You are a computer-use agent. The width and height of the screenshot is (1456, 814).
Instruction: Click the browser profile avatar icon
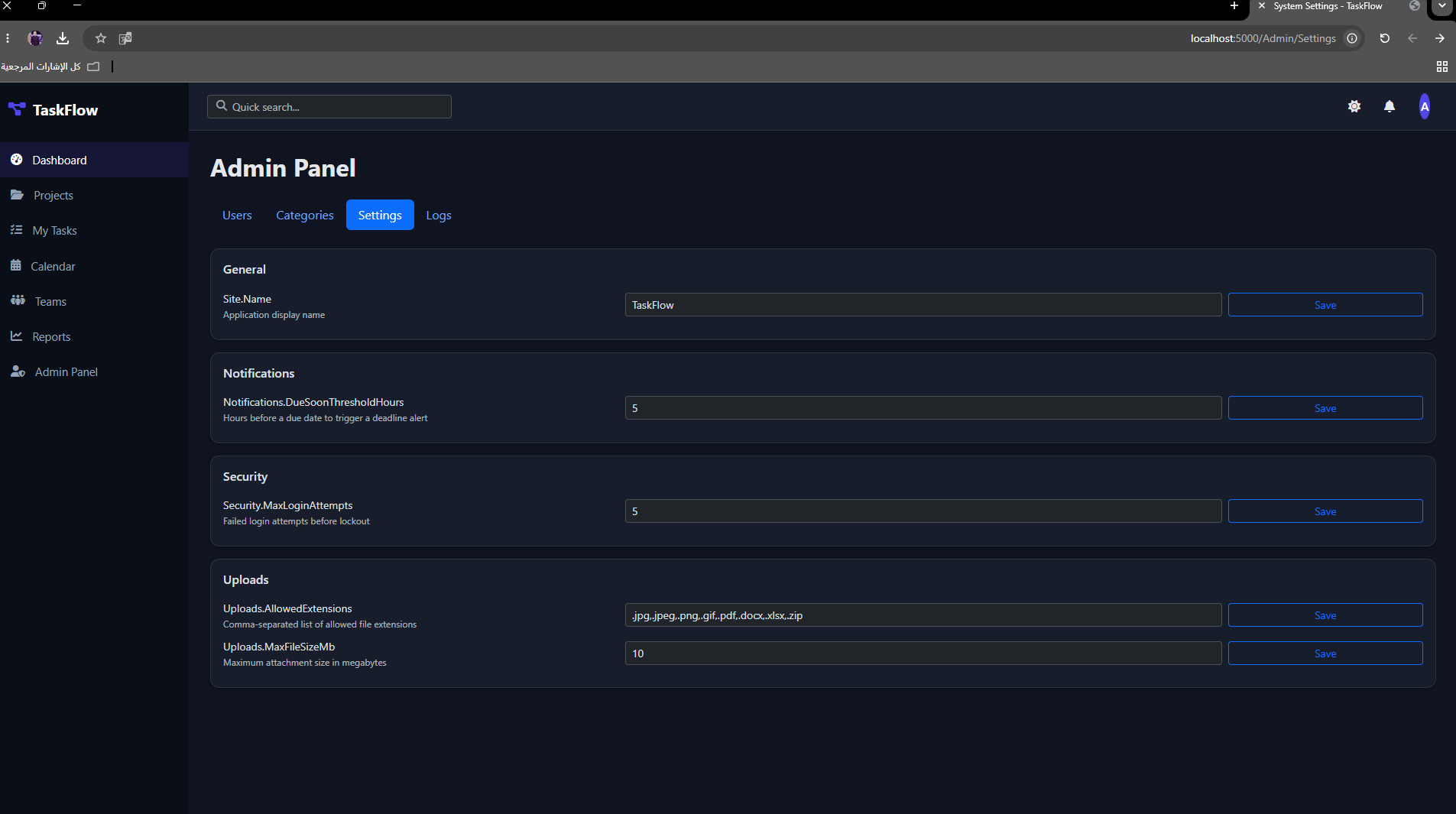(x=35, y=38)
